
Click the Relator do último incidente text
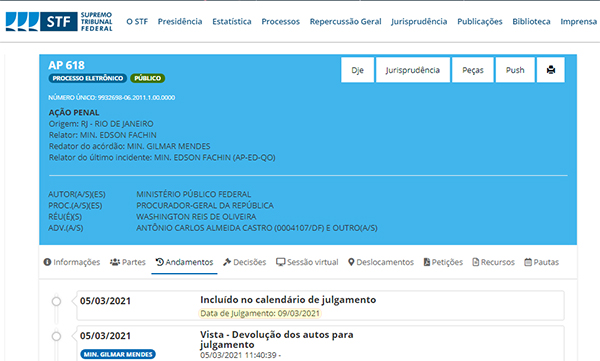pyautogui.click(x=162, y=157)
